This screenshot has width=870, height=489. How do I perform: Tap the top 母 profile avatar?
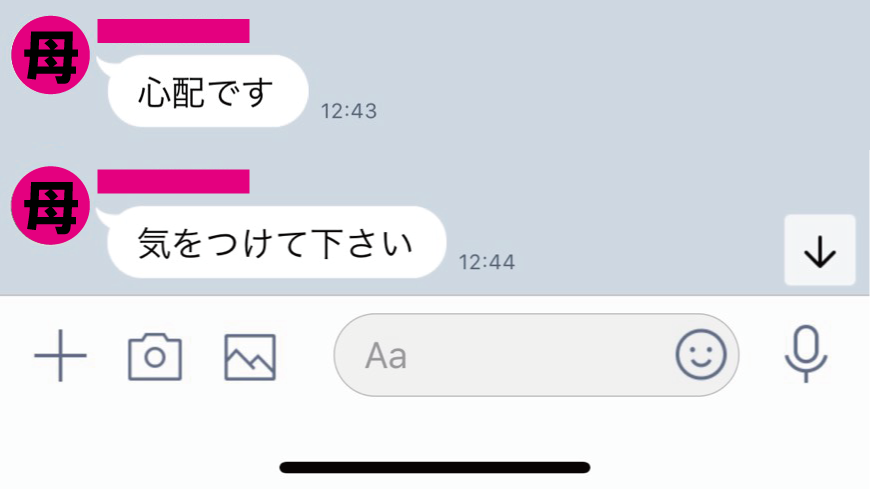coord(50,55)
